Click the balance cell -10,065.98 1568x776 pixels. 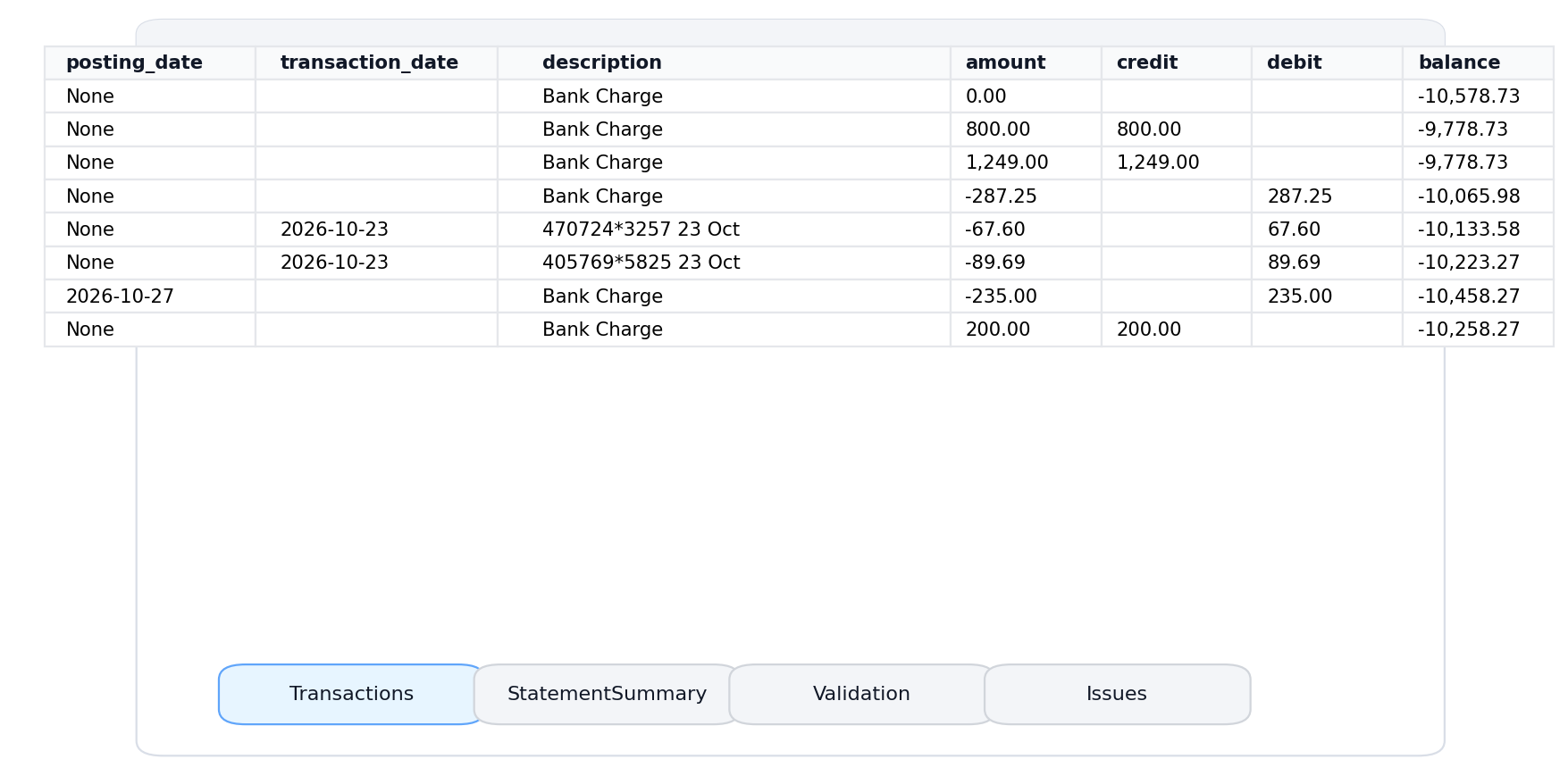(1478, 196)
